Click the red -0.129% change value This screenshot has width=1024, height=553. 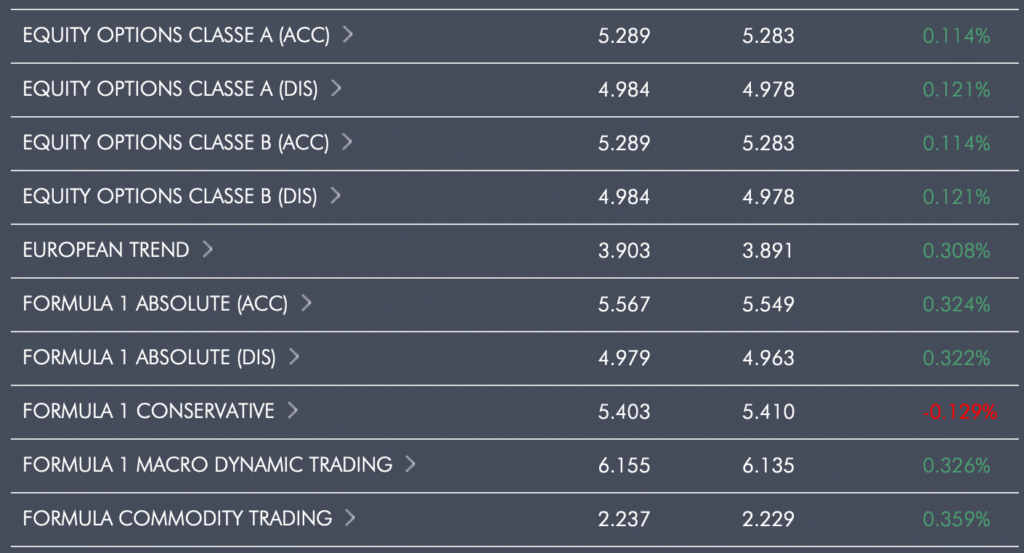[960, 412]
